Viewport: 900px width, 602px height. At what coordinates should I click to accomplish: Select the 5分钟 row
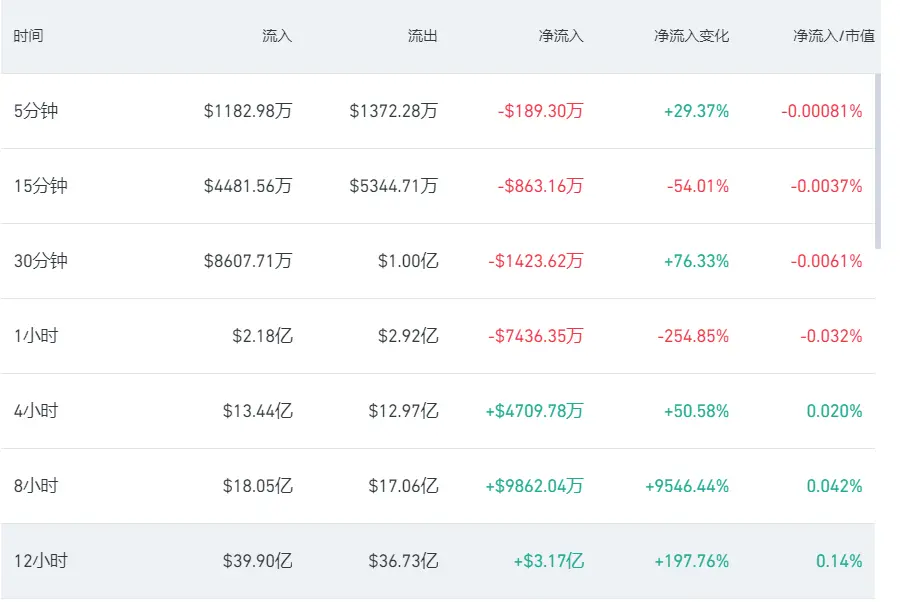(438, 111)
